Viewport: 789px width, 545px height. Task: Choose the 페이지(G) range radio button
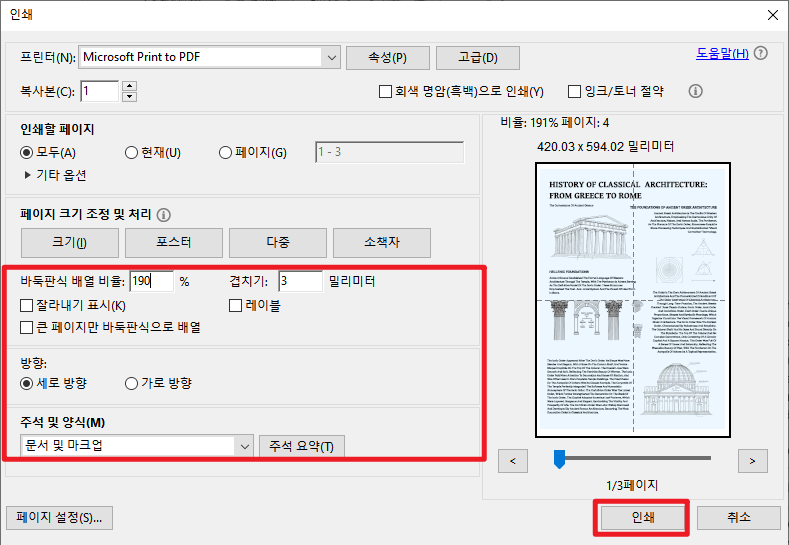tap(225, 152)
